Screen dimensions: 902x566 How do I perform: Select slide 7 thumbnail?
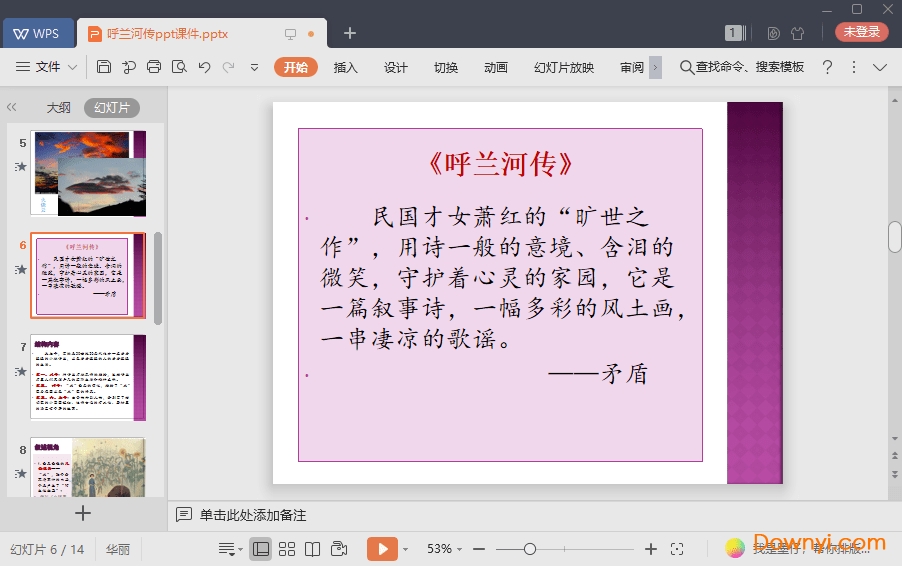[88, 377]
